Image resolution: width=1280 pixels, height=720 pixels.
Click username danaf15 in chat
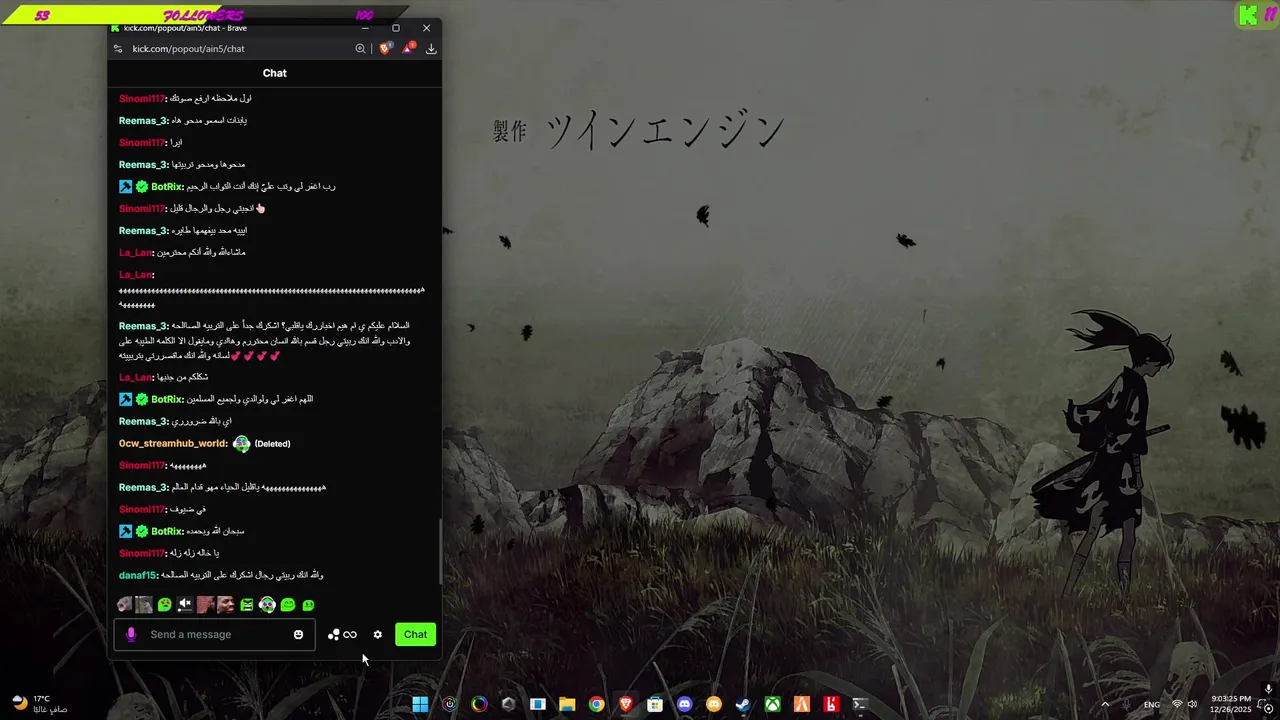(137, 575)
